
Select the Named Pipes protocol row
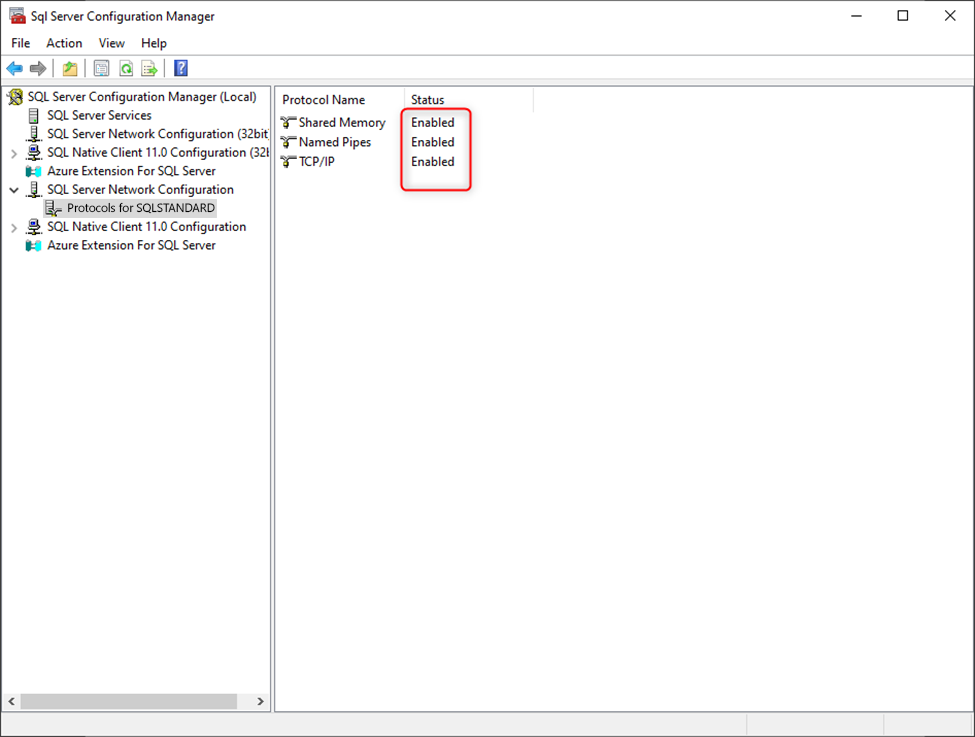point(335,142)
